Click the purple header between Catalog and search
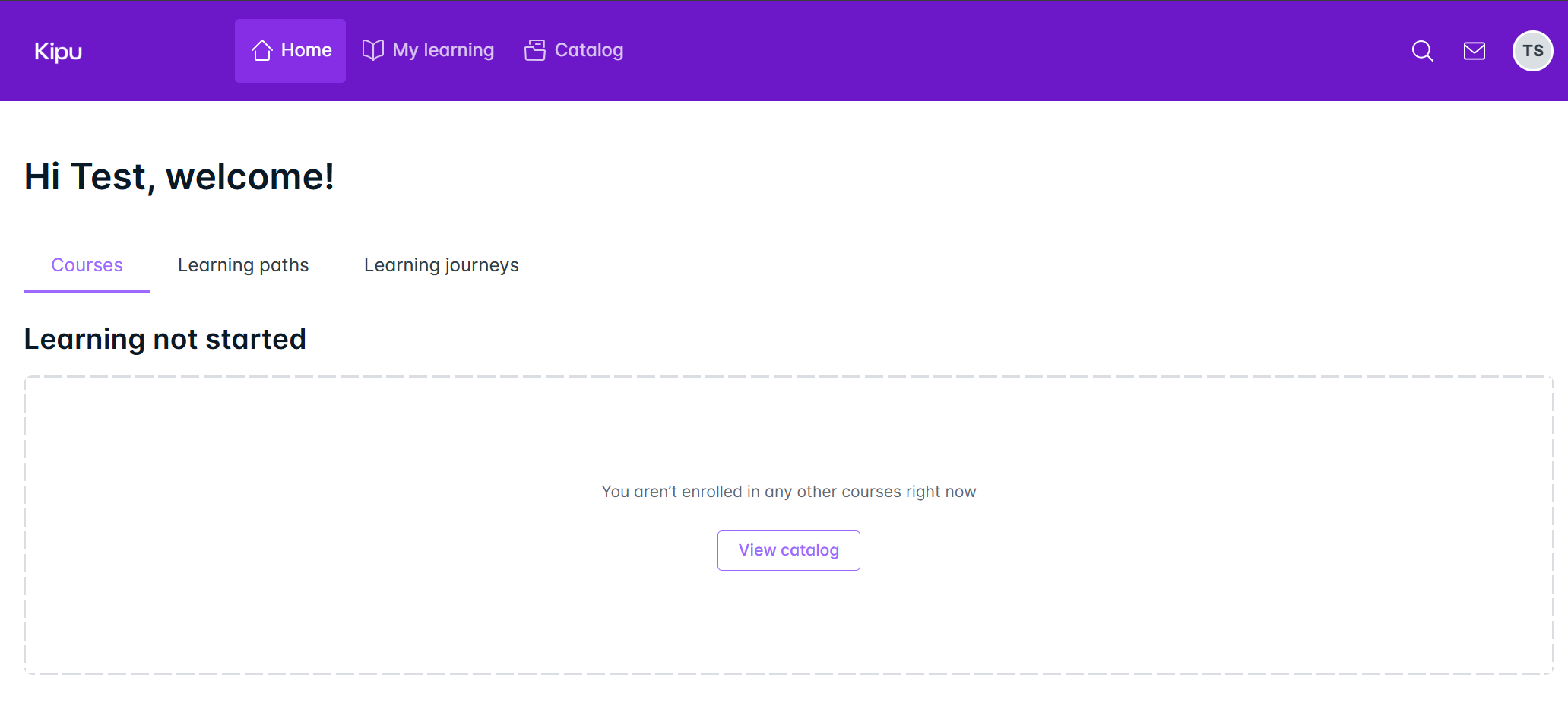 coord(988,51)
